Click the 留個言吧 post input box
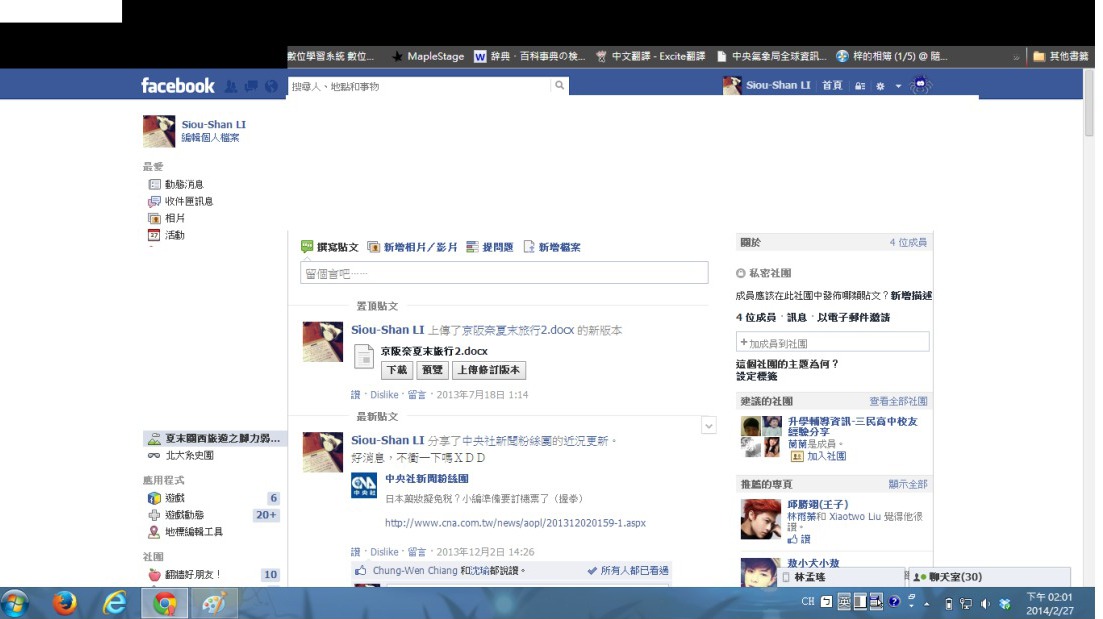This screenshot has width=1103, height=619. coord(504,273)
